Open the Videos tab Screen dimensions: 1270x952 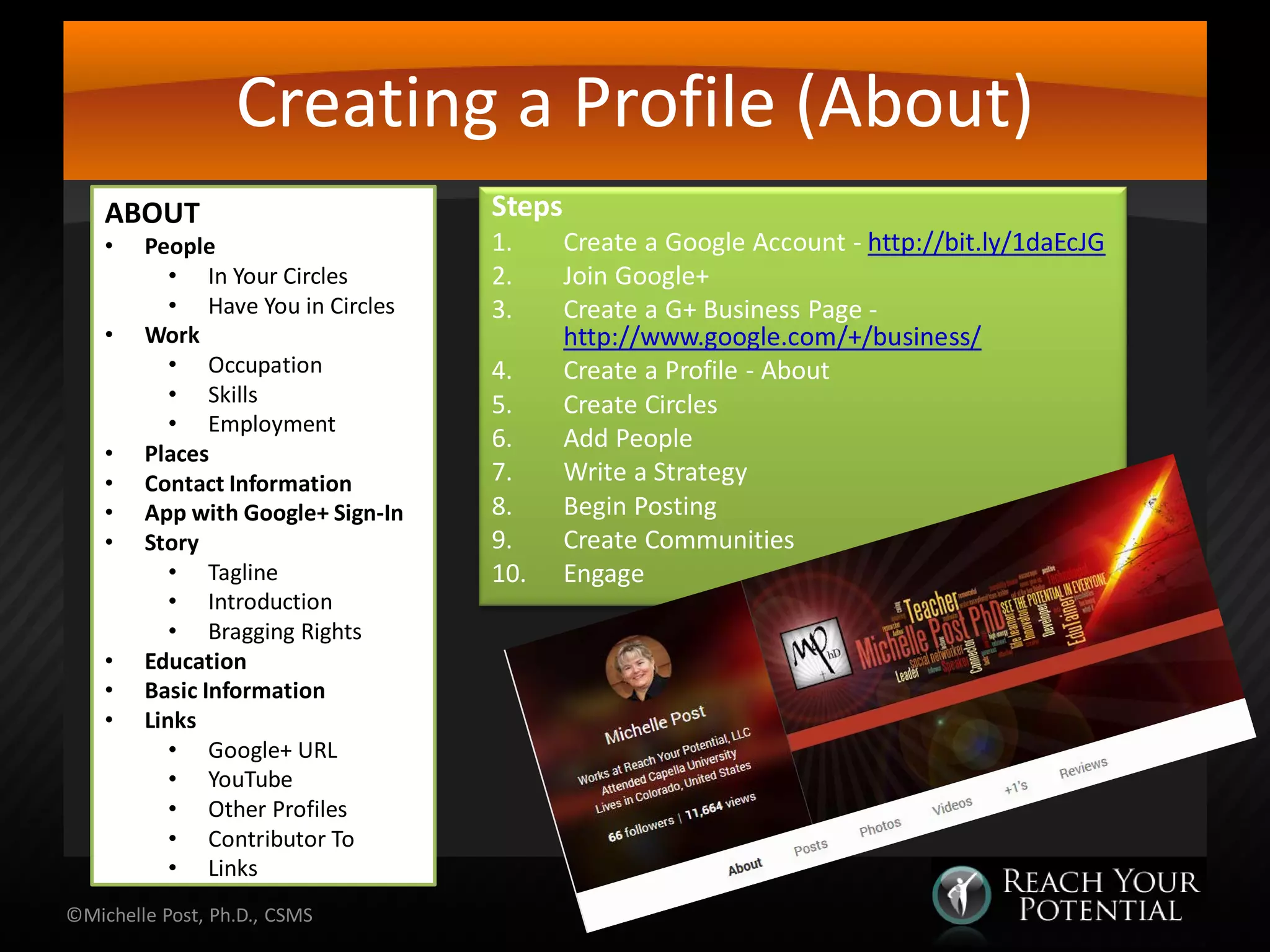[952, 806]
